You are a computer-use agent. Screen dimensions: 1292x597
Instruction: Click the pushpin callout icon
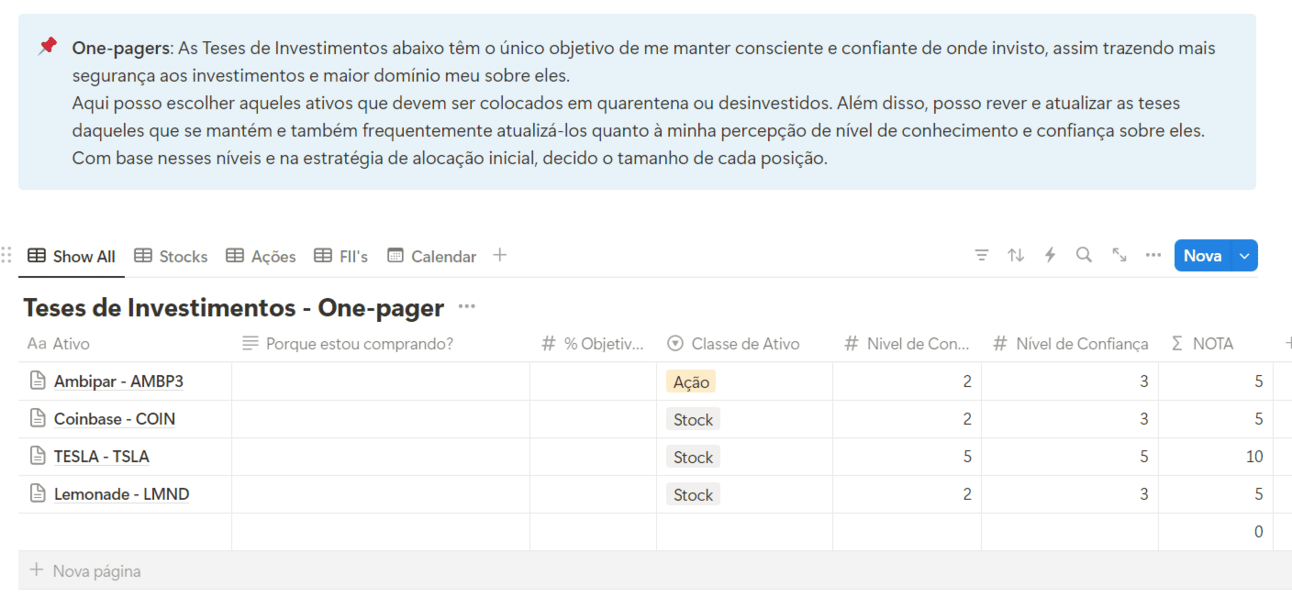tap(47, 46)
